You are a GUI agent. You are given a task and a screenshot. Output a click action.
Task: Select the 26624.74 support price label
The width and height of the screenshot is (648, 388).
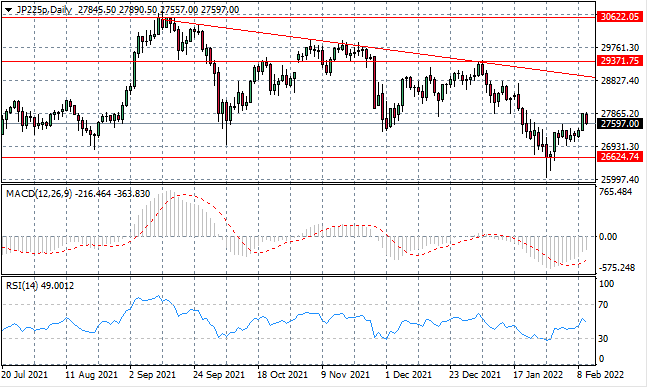[620, 157]
